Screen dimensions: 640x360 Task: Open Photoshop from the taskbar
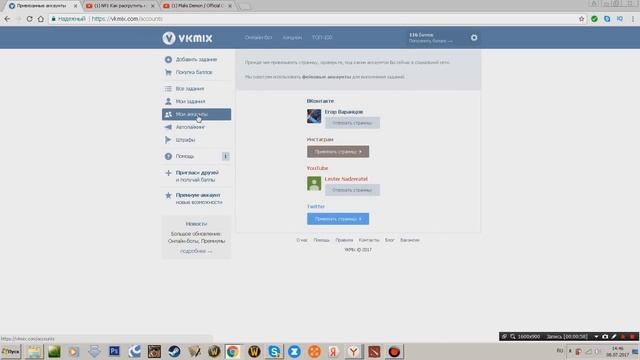point(114,351)
